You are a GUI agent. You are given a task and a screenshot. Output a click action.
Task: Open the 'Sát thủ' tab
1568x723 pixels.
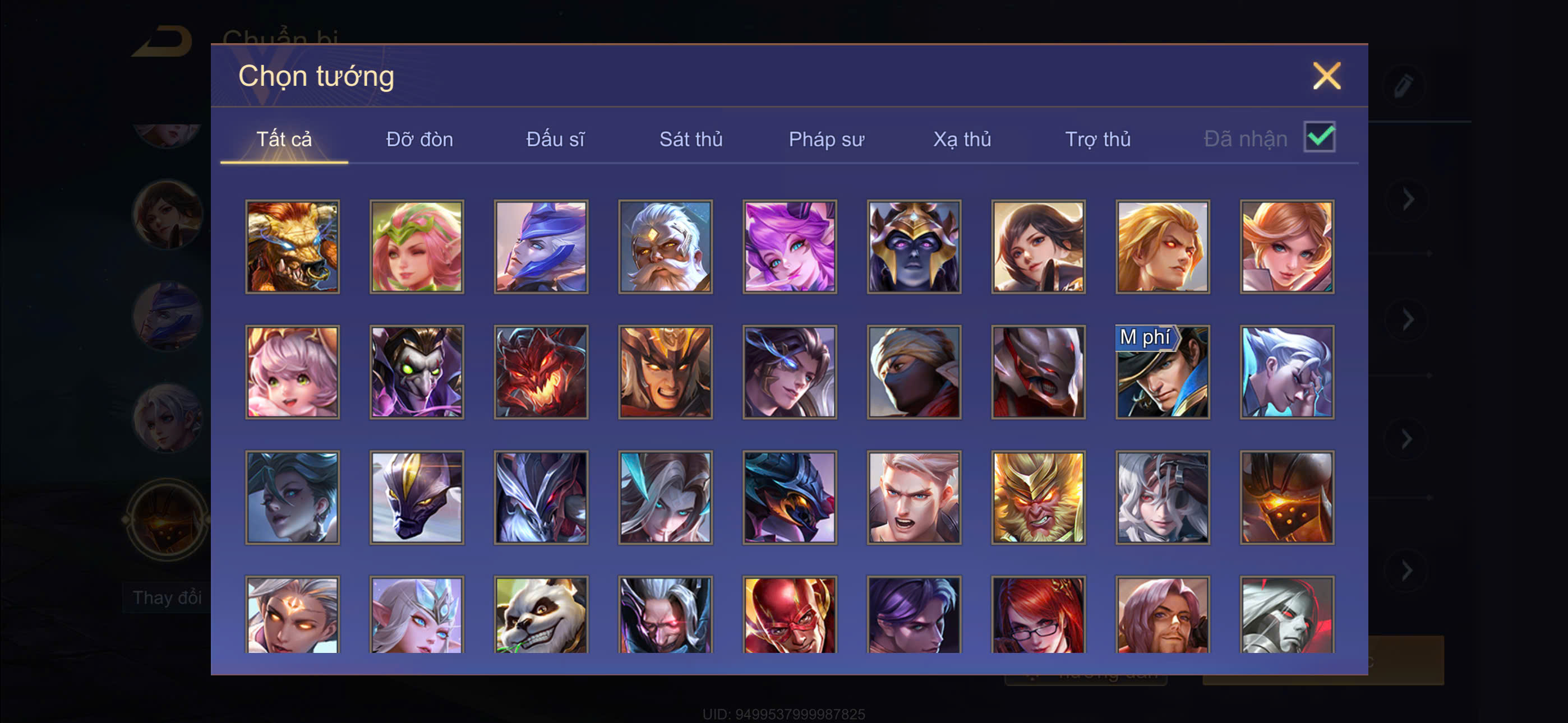pos(691,140)
